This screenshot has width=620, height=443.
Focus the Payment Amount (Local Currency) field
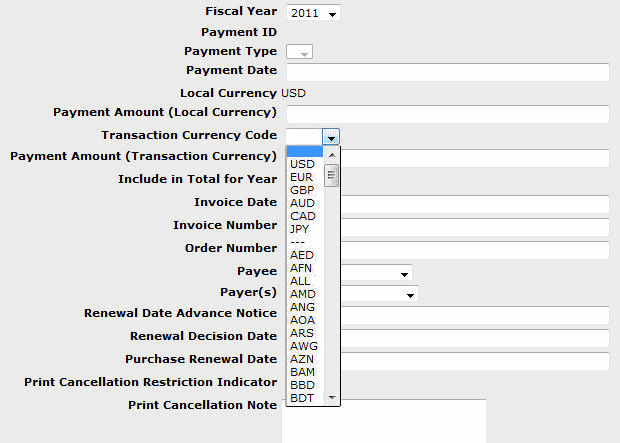click(447, 114)
